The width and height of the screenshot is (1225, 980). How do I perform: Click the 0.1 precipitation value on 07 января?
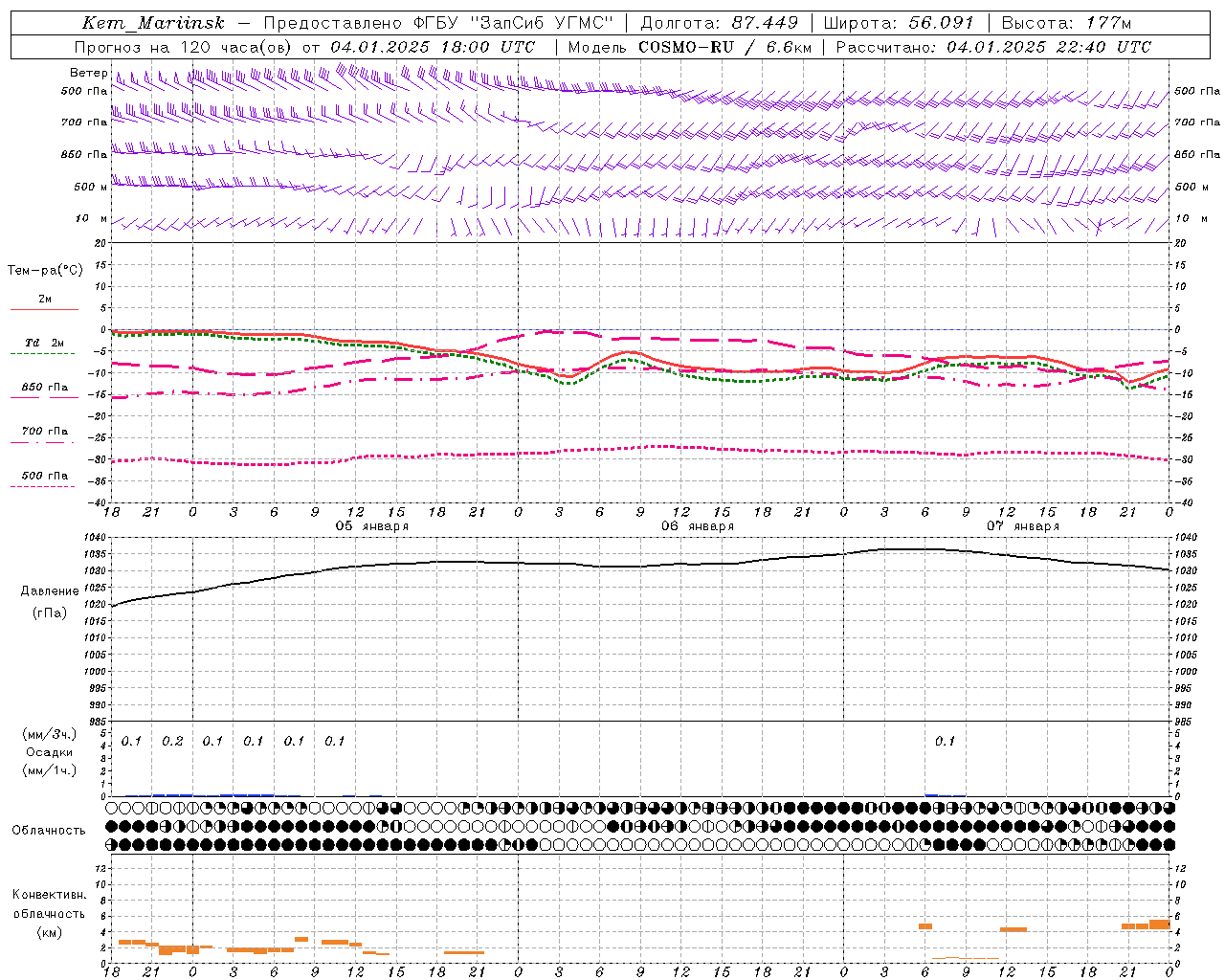(x=945, y=742)
